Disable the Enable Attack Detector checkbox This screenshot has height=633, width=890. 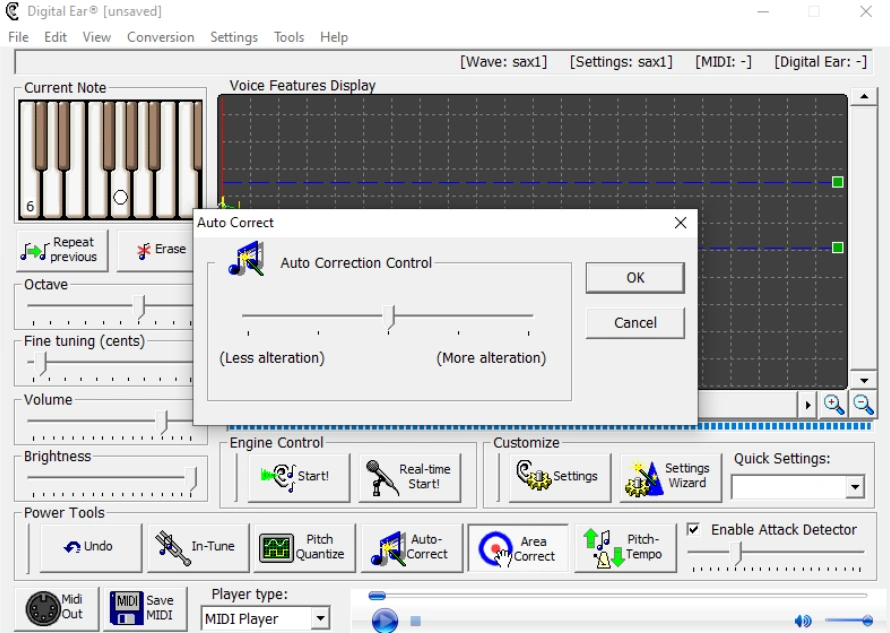coord(694,529)
